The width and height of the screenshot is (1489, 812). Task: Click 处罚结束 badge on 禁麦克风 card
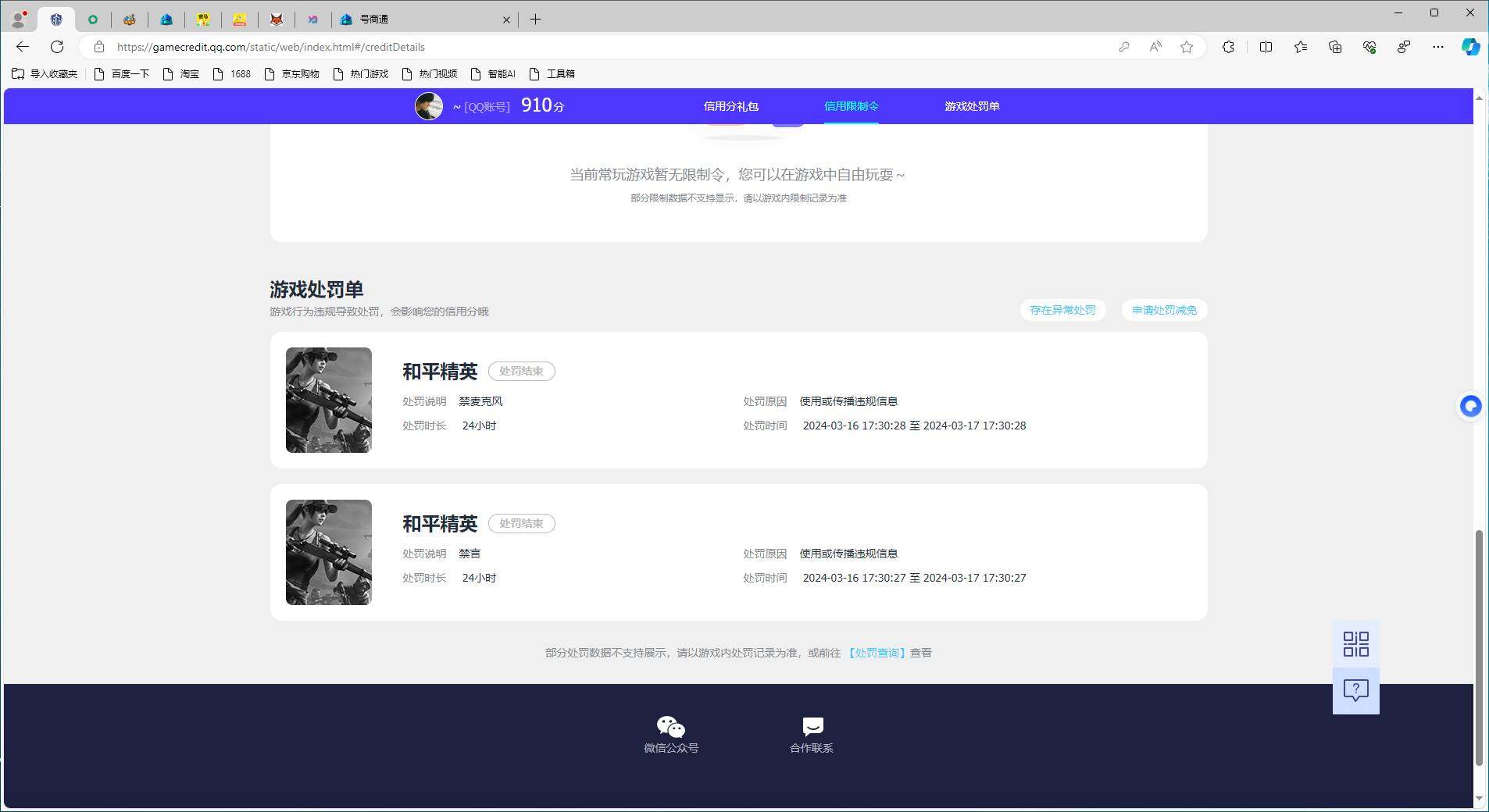pyautogui.click(x=521, y=371)
